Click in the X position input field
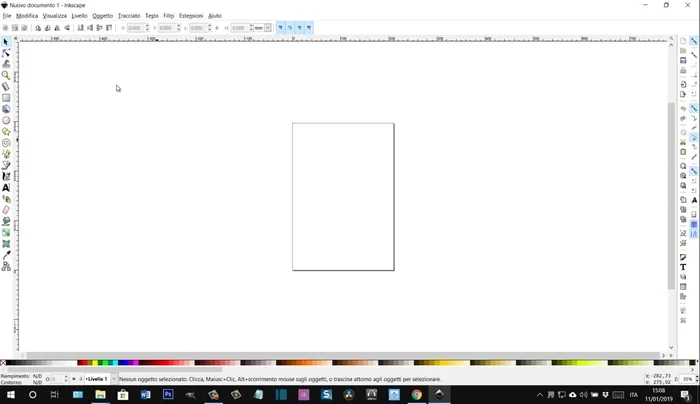 (x=136, y=28)
